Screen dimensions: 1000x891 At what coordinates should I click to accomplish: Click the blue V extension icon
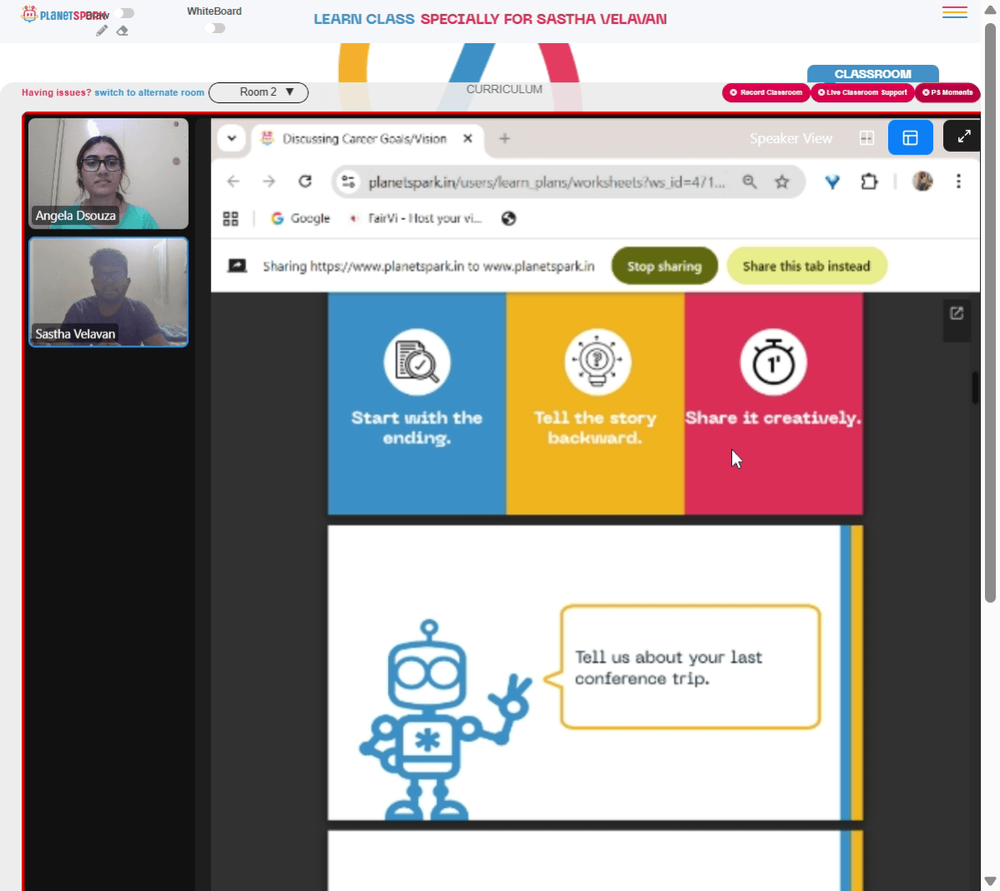(x=832, y=182)
